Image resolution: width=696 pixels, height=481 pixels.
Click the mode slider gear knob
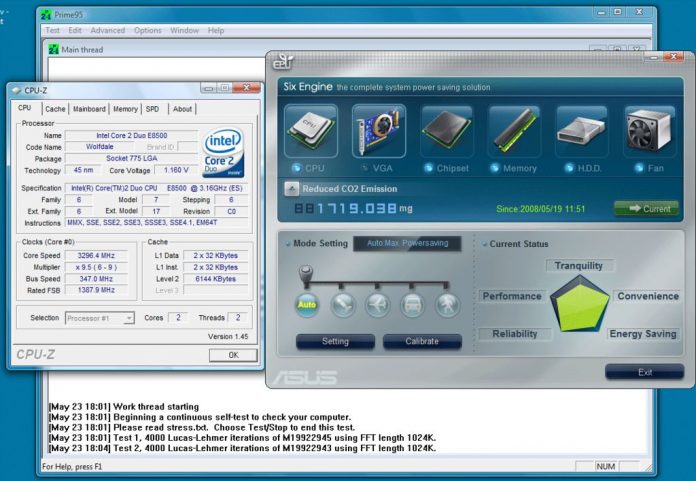click(305, 274)
